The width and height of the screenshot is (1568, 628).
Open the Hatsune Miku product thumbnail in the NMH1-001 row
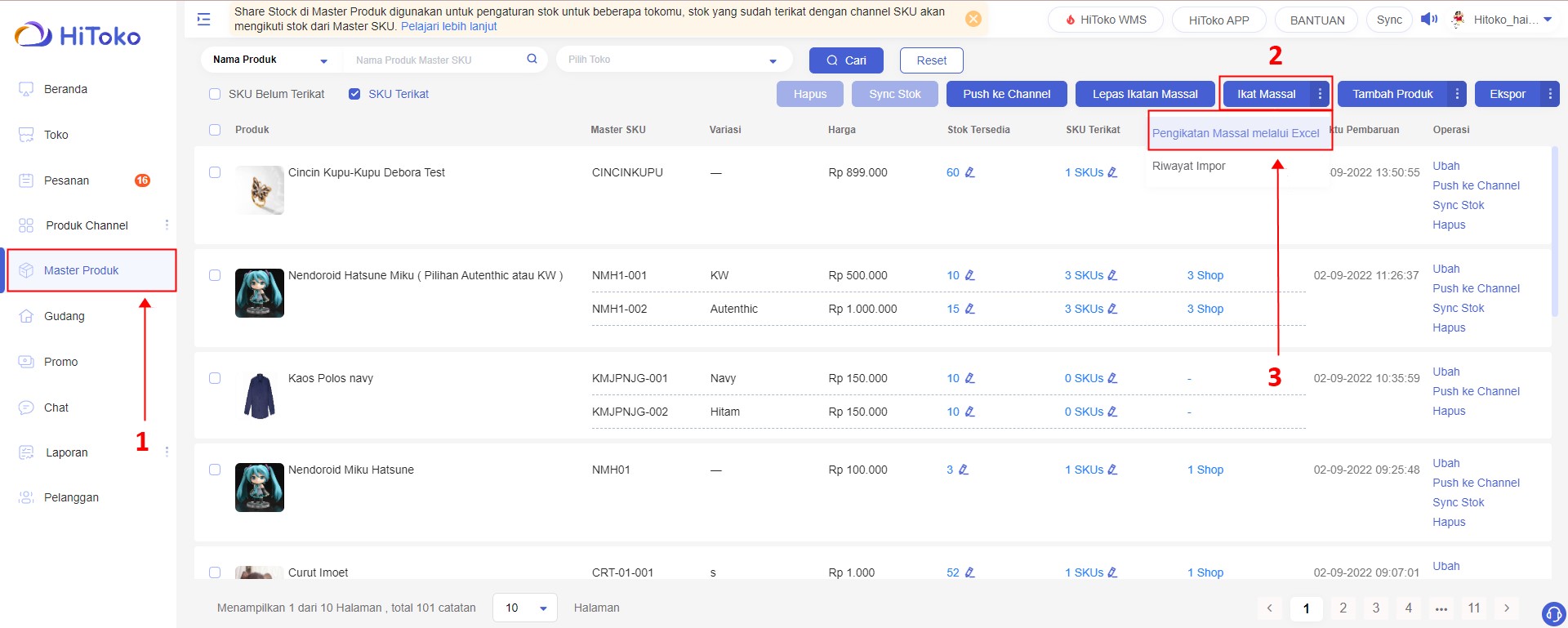click(x=260, y=293)
